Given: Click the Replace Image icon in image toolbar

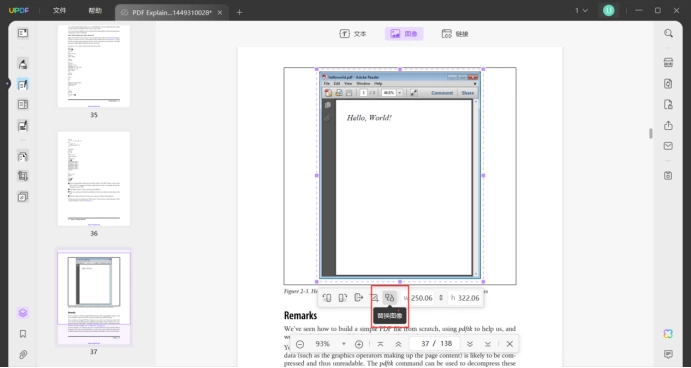Looking at the screenshot, I should click(x=389, y=298).
